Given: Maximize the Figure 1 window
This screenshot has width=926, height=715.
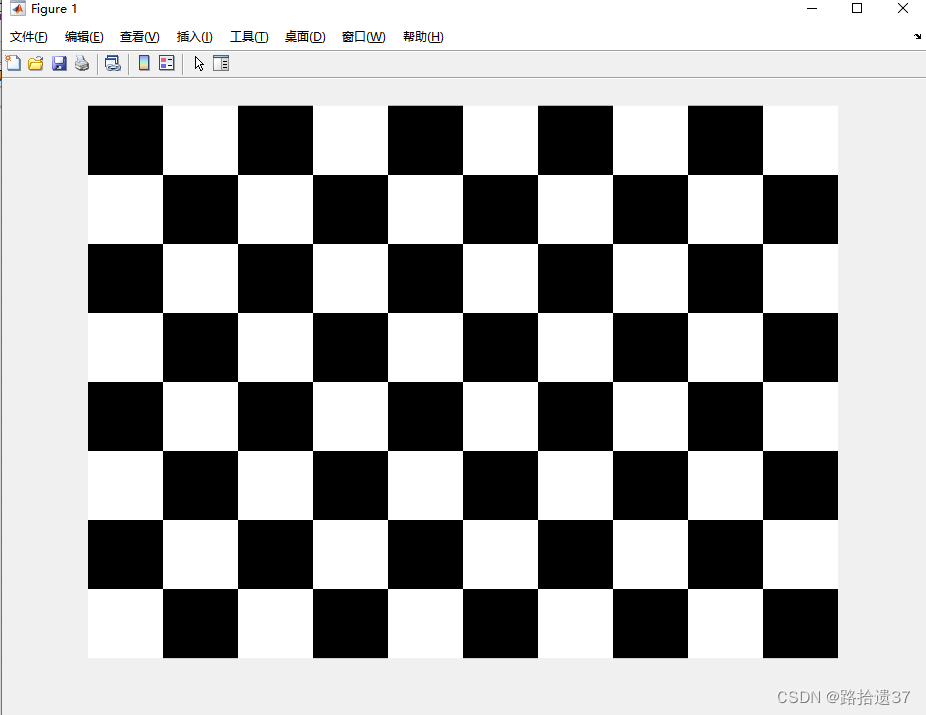Looking at the screenshot, I should pos(857,9).
